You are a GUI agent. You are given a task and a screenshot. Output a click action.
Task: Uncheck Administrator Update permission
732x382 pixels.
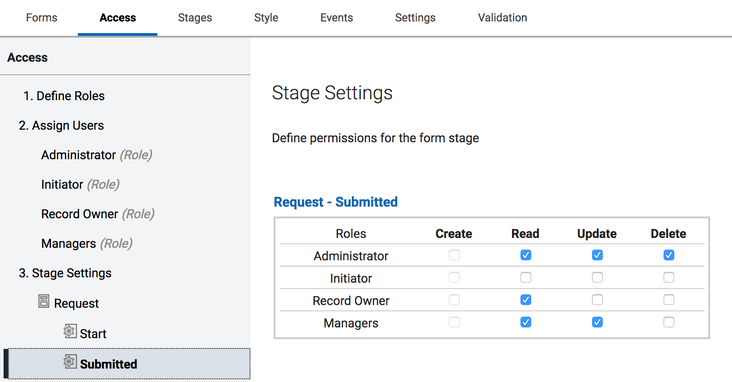tap(597, 255)
